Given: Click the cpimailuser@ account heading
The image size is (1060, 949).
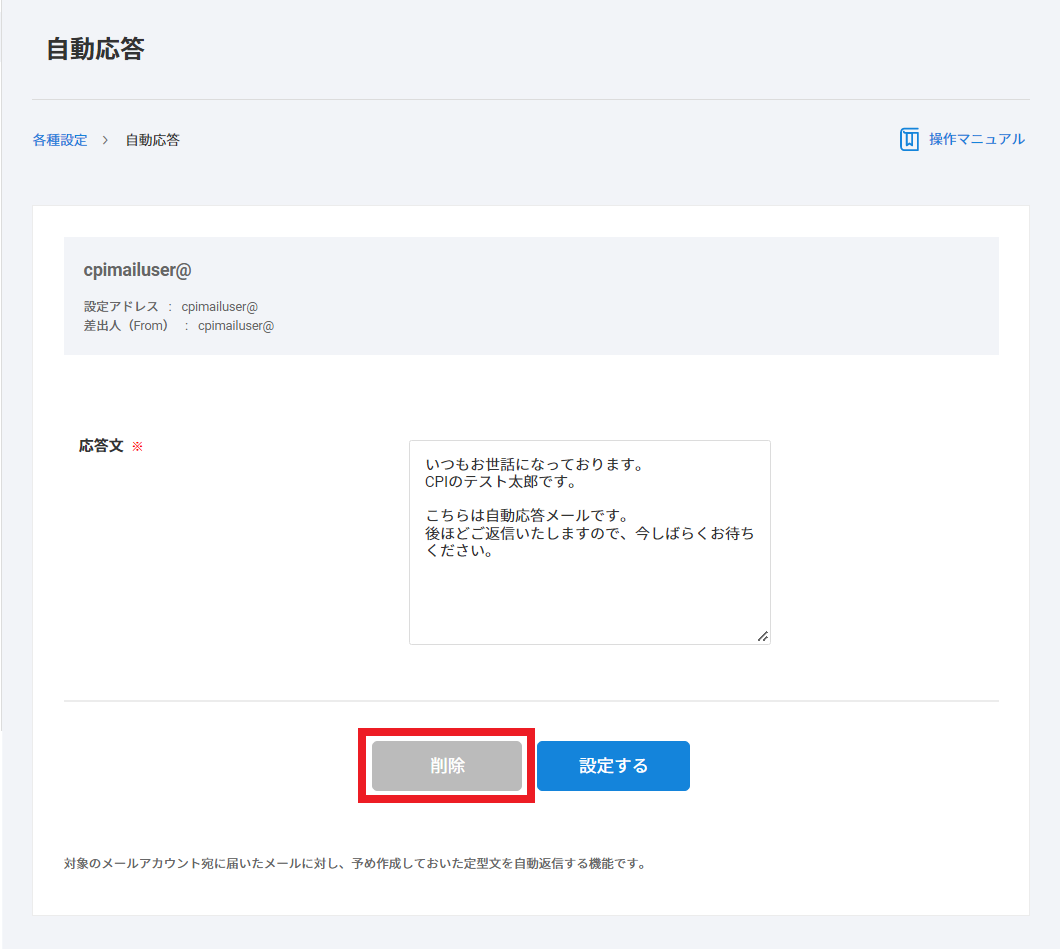Looking at the screenshot, I should [137, 270].
